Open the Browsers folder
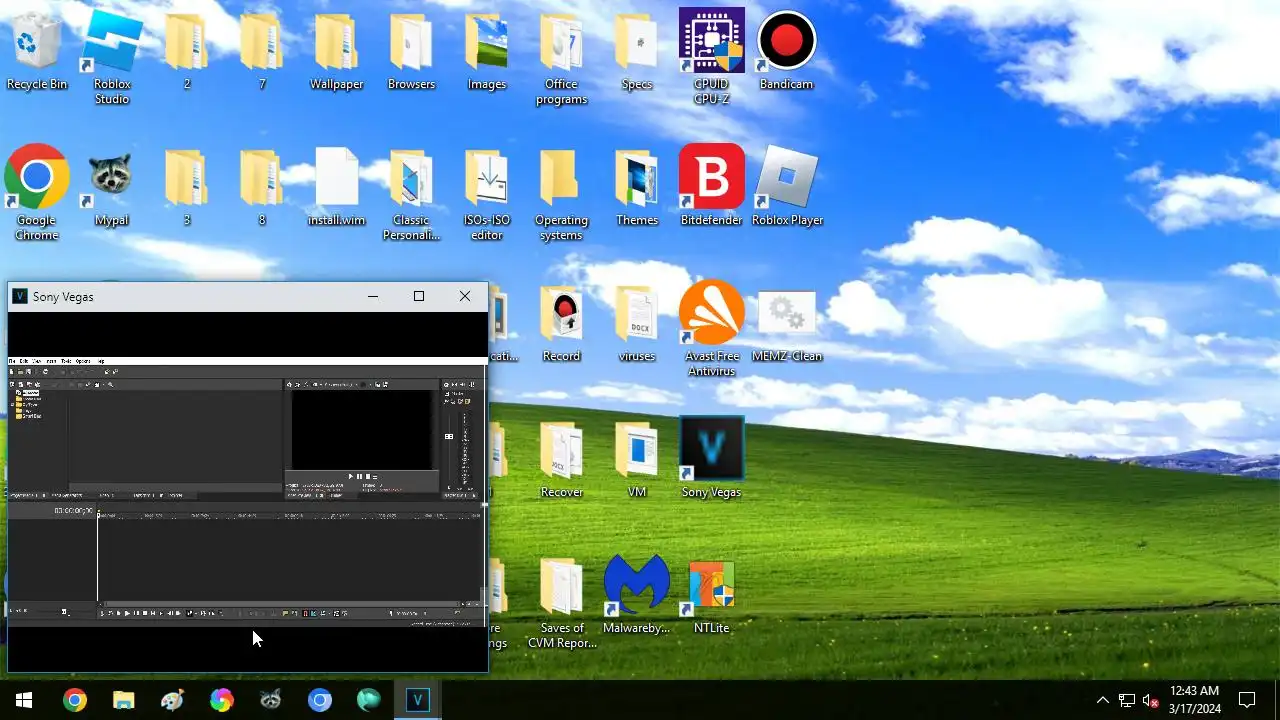 pyautogui.click(x=412, y=51)
